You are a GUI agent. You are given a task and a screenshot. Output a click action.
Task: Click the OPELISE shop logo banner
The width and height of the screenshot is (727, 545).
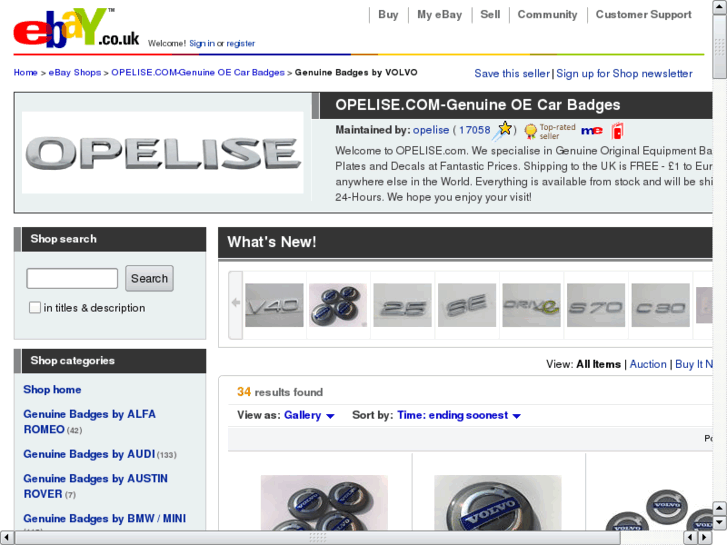tap(163, 153)
